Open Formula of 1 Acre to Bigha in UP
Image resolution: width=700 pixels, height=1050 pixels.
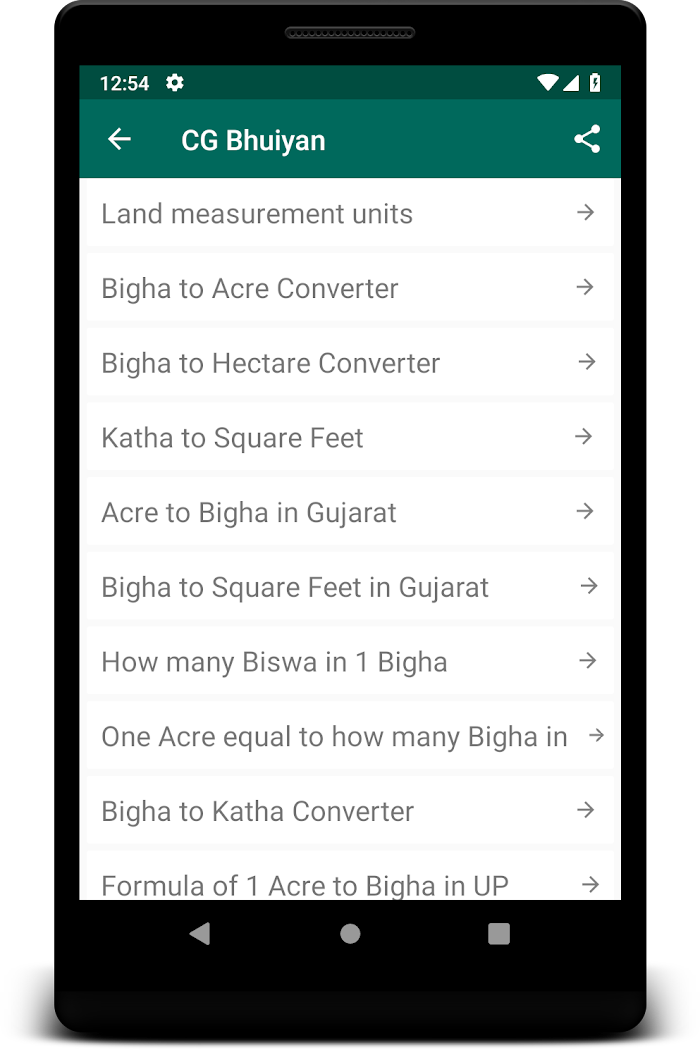coord(350,875)
